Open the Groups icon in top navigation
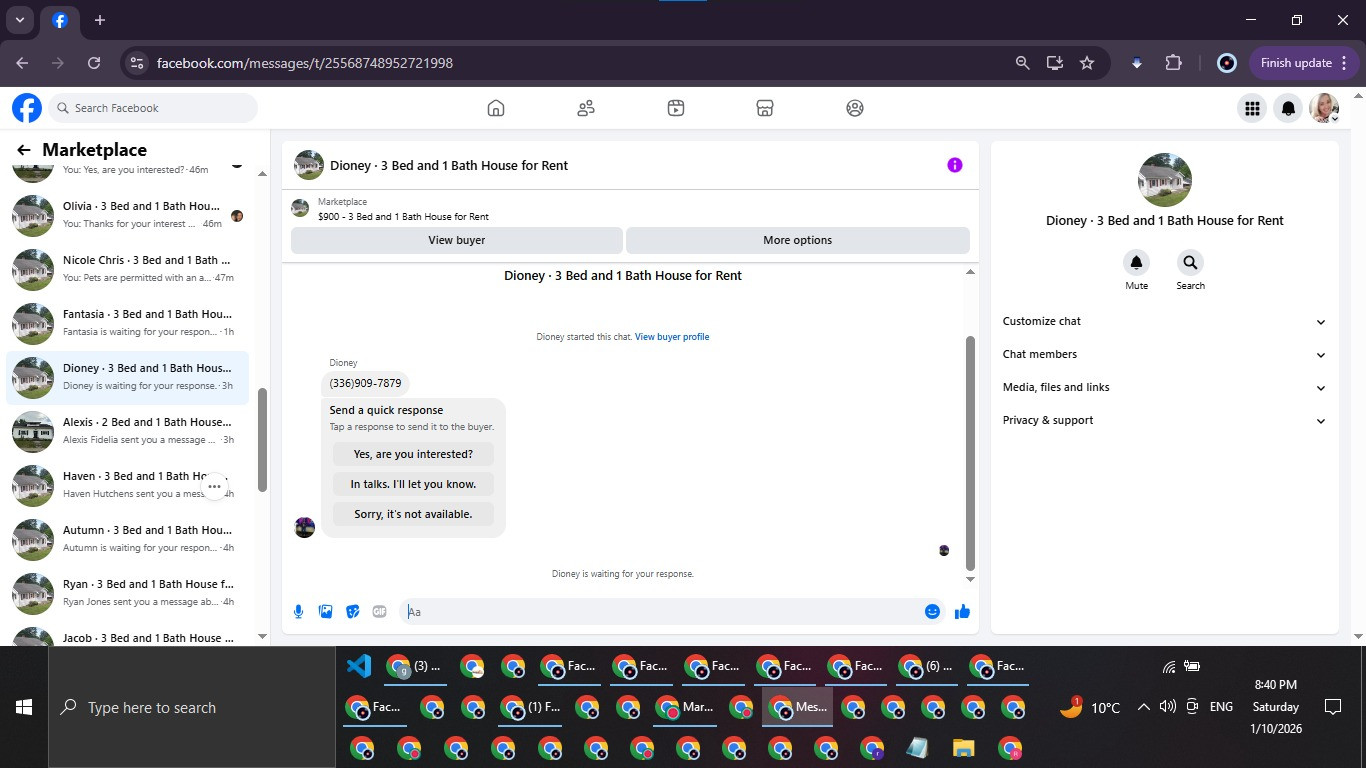Viewport: 1366px width, 768px height. click(855, 108)
